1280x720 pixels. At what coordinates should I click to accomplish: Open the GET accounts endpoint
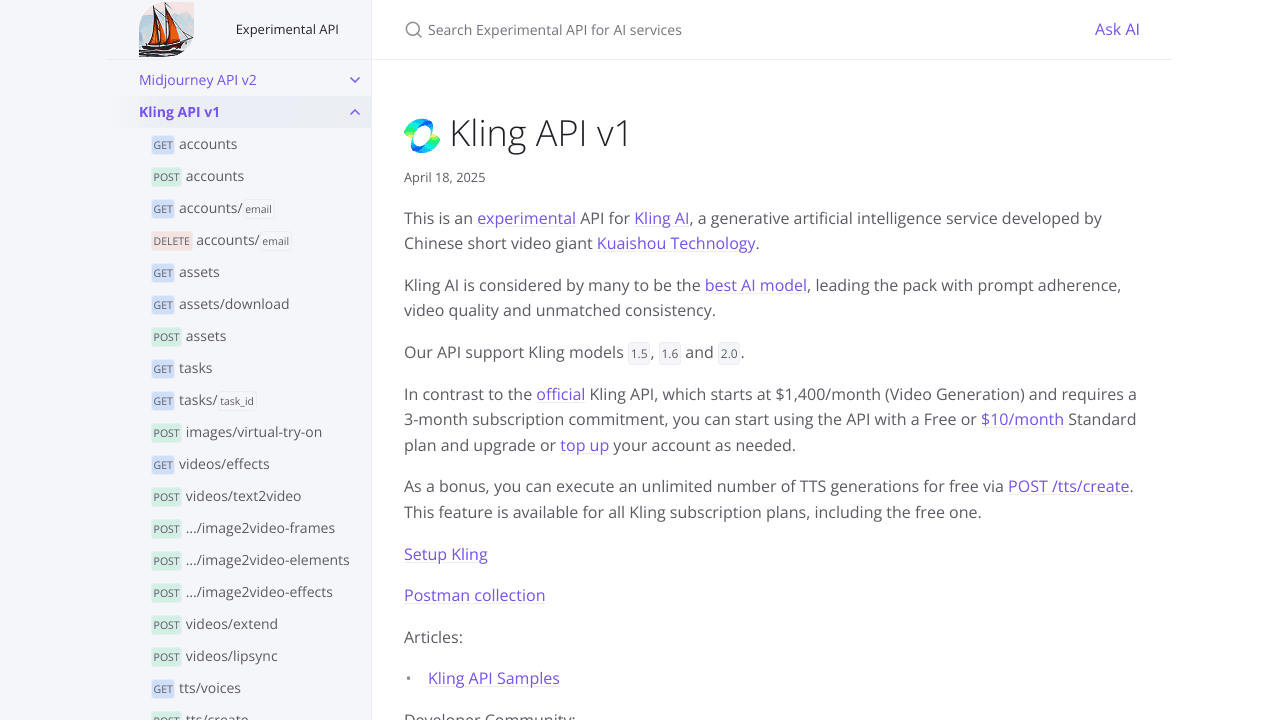click(195, 144)
